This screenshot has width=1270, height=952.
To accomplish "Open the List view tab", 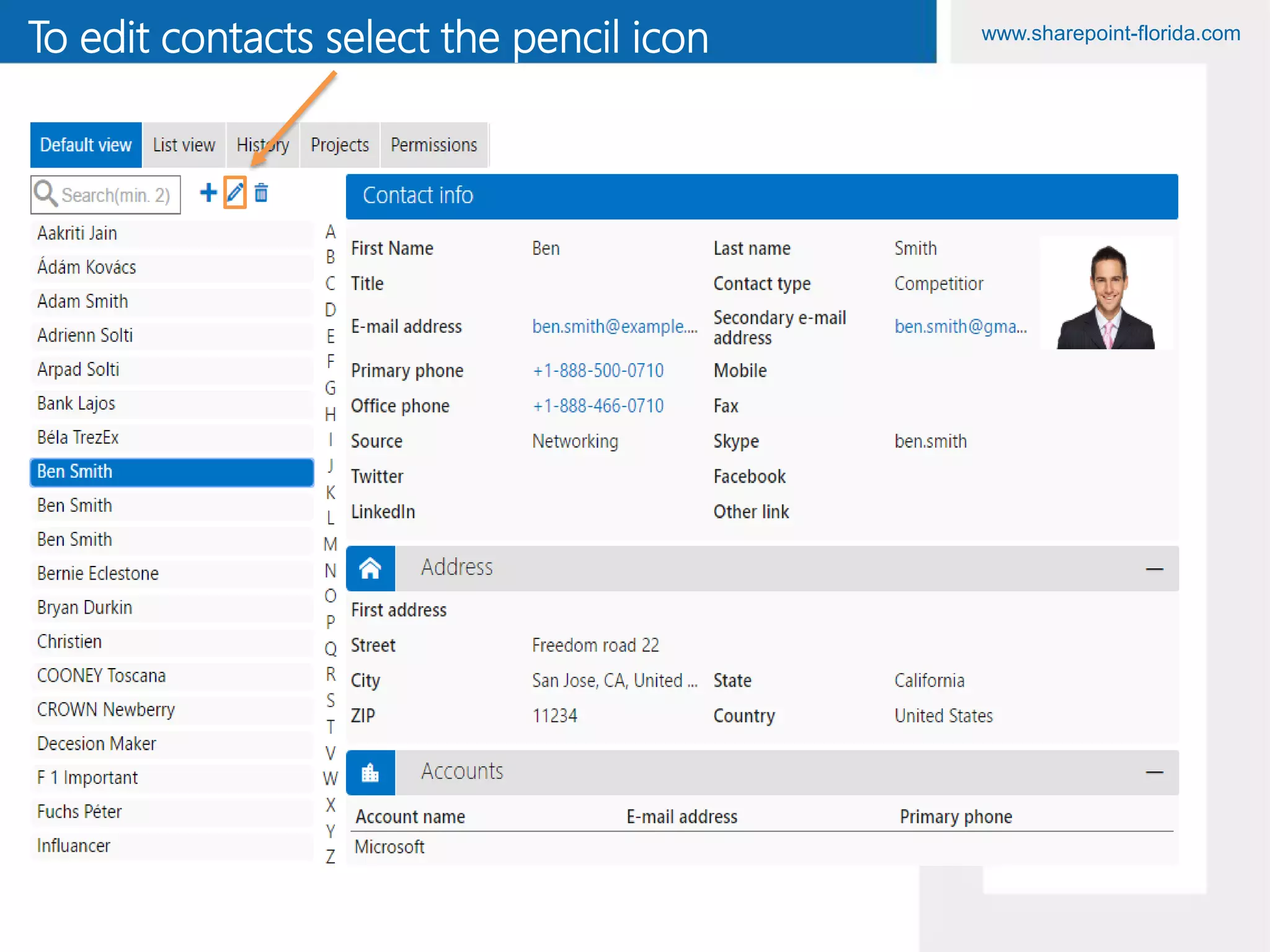I will click(184, 145).
